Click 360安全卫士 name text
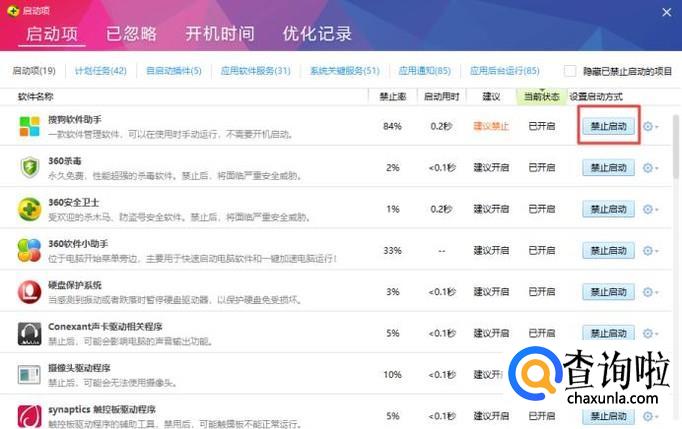The height and width of the screenshot is (429, 682). (74, 202)
